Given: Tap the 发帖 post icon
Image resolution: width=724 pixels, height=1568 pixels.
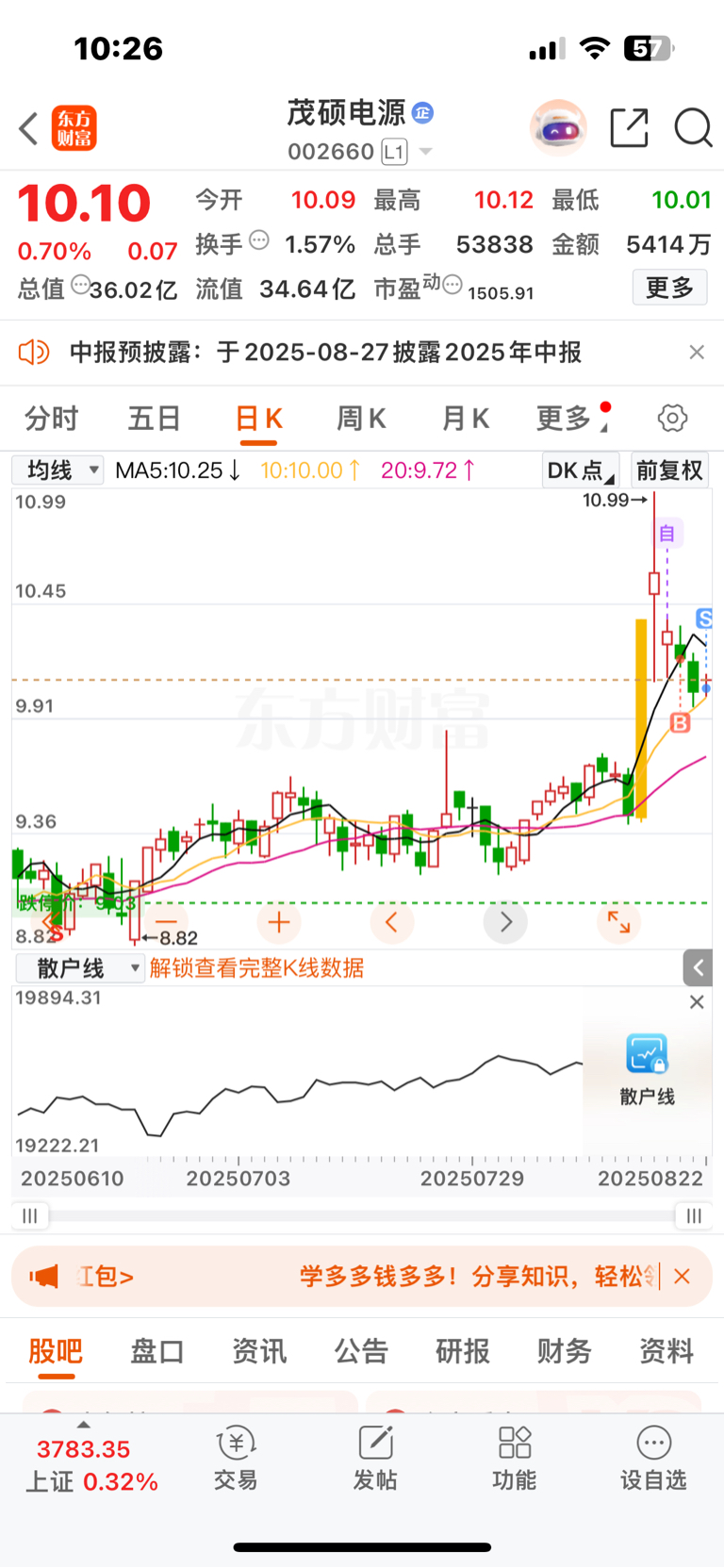Looking at the screenshot, I should (x=375, y=1459).
